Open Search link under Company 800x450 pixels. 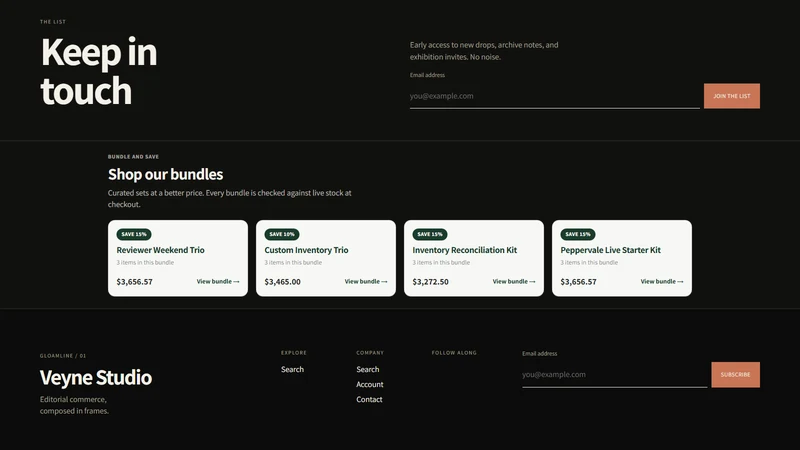[x=367, y=369]
